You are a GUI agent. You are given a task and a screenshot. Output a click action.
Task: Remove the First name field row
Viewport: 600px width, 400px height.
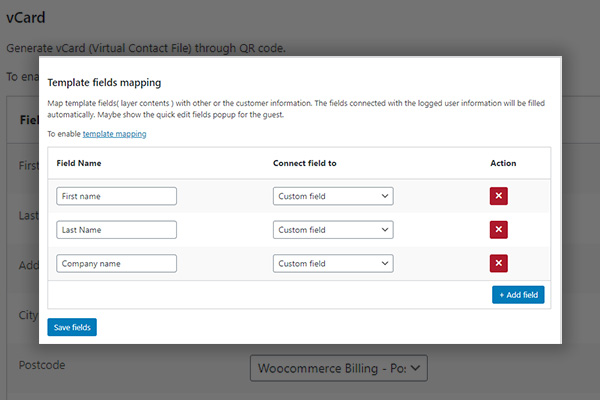coord(499,196)
